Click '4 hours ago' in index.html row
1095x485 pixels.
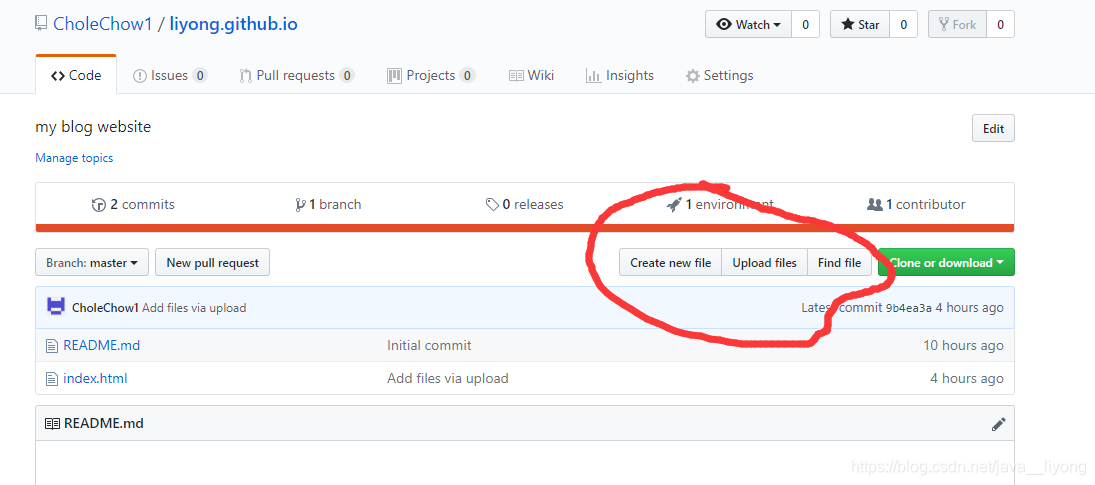point(967,378)
